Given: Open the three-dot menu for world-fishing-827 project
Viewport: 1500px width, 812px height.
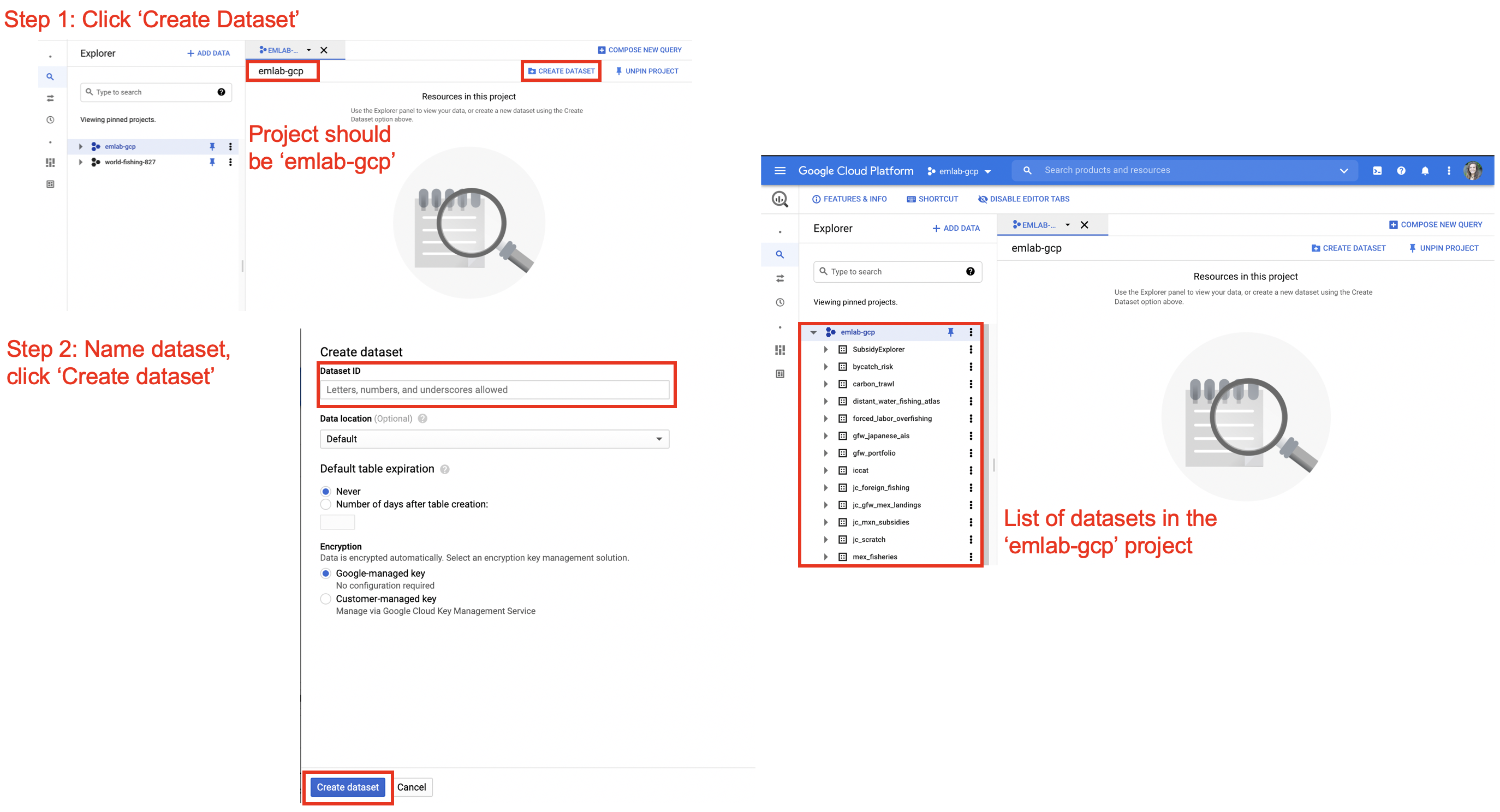Looking at the screenshot, I should [x=230, y=163].
